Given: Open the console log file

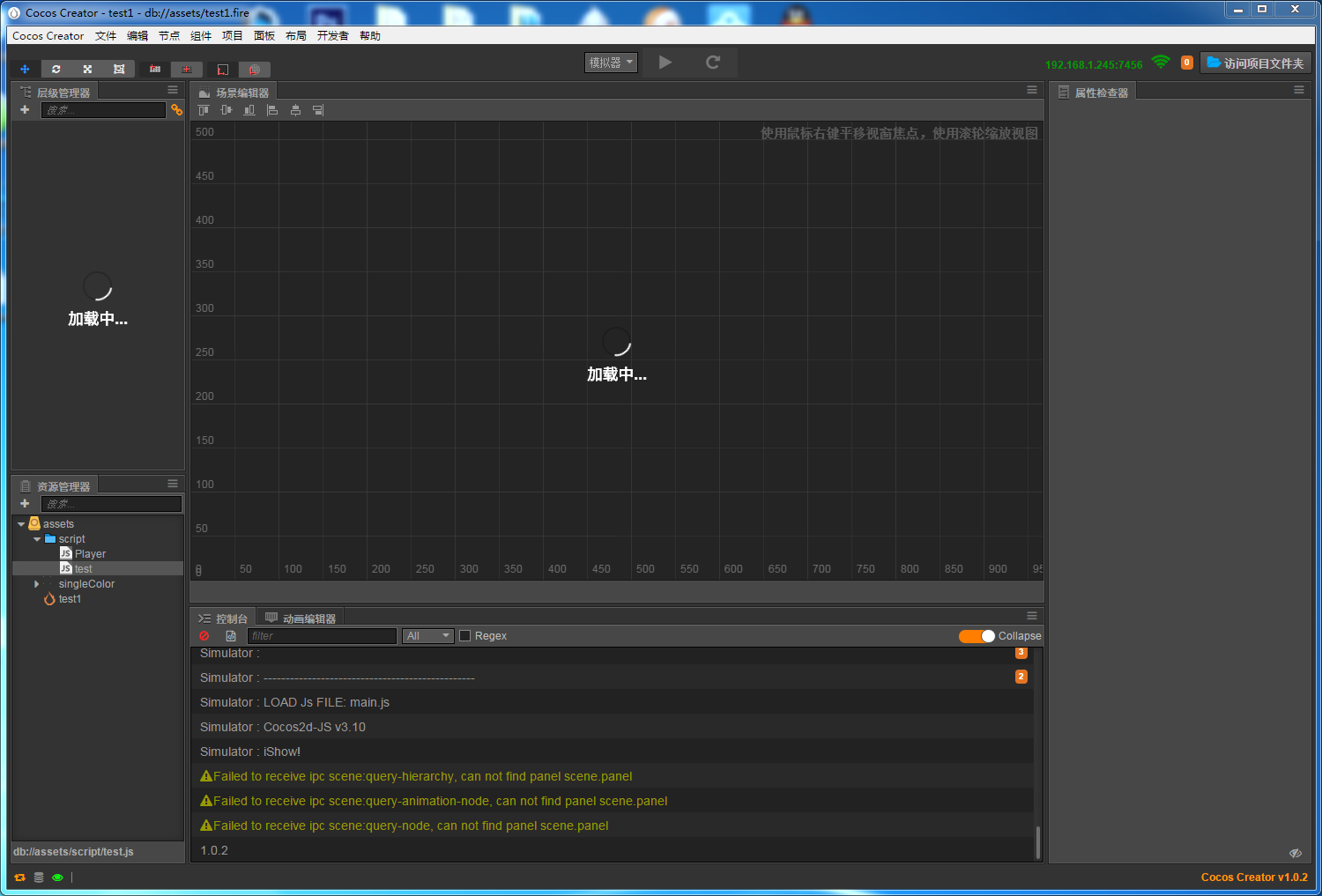Looking at the screenshot, I should click(231, 636).
